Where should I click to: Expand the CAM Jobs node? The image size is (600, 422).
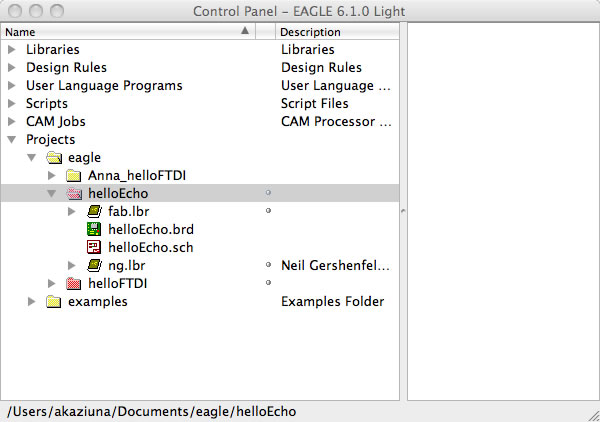click(12, 121)
